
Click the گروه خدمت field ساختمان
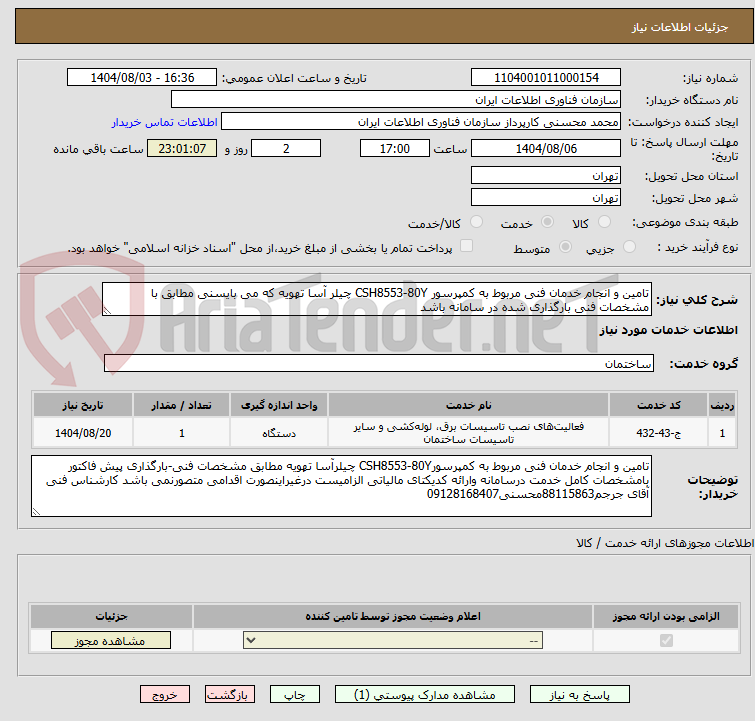point(379,364)
